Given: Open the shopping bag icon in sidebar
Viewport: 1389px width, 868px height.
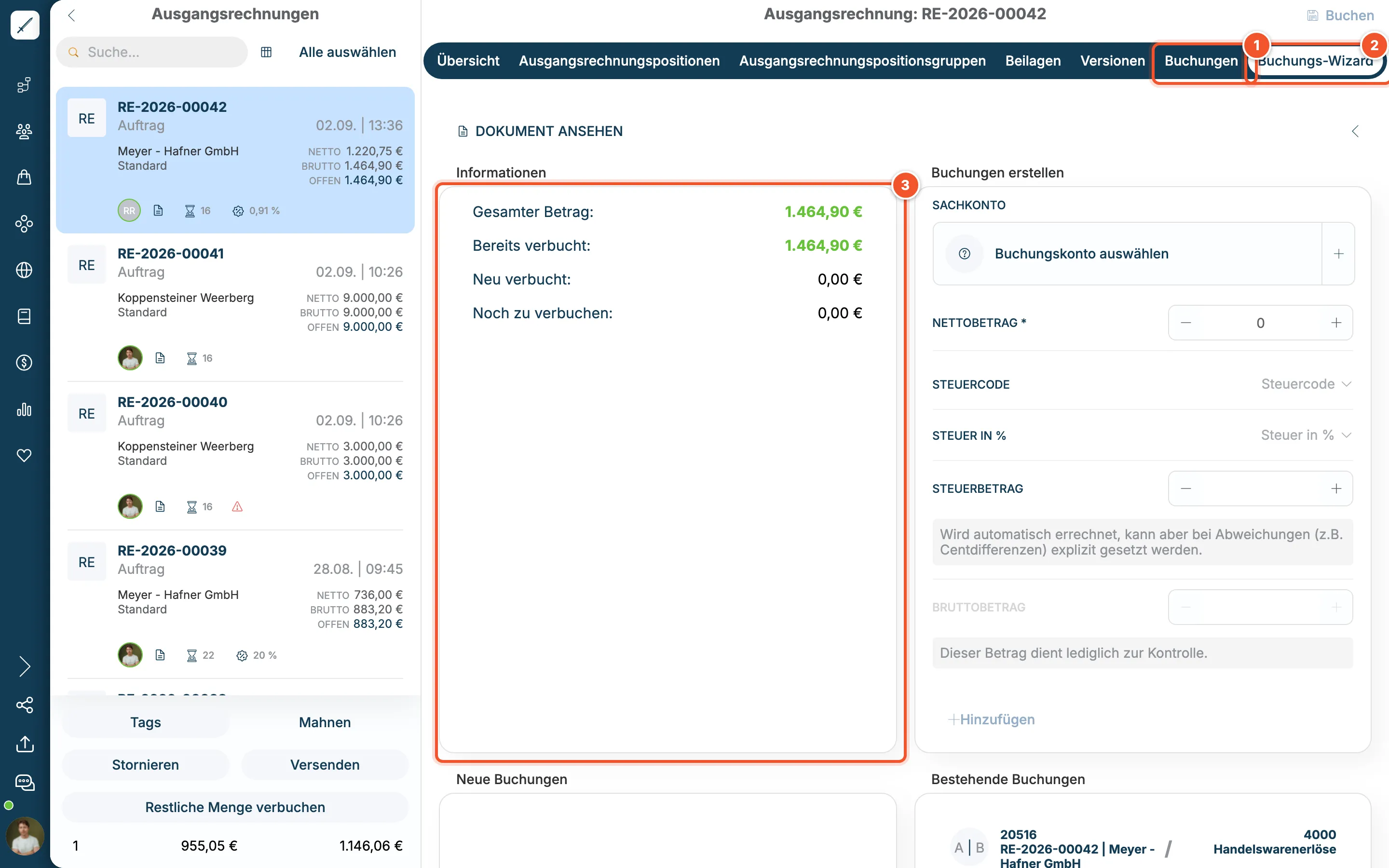Looking at the screenshot, I should 24,177.
